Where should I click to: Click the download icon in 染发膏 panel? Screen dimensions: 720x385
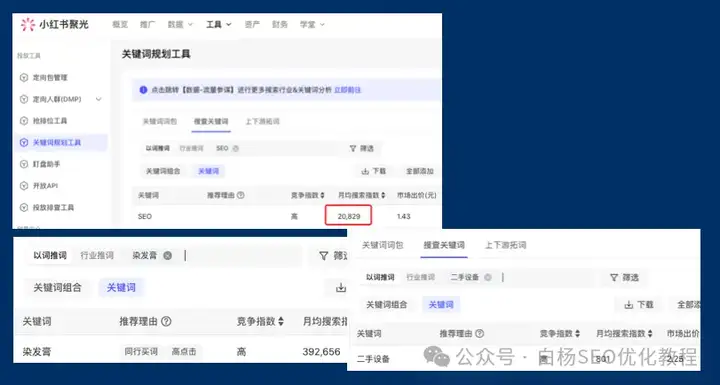[x=341, y=288]
